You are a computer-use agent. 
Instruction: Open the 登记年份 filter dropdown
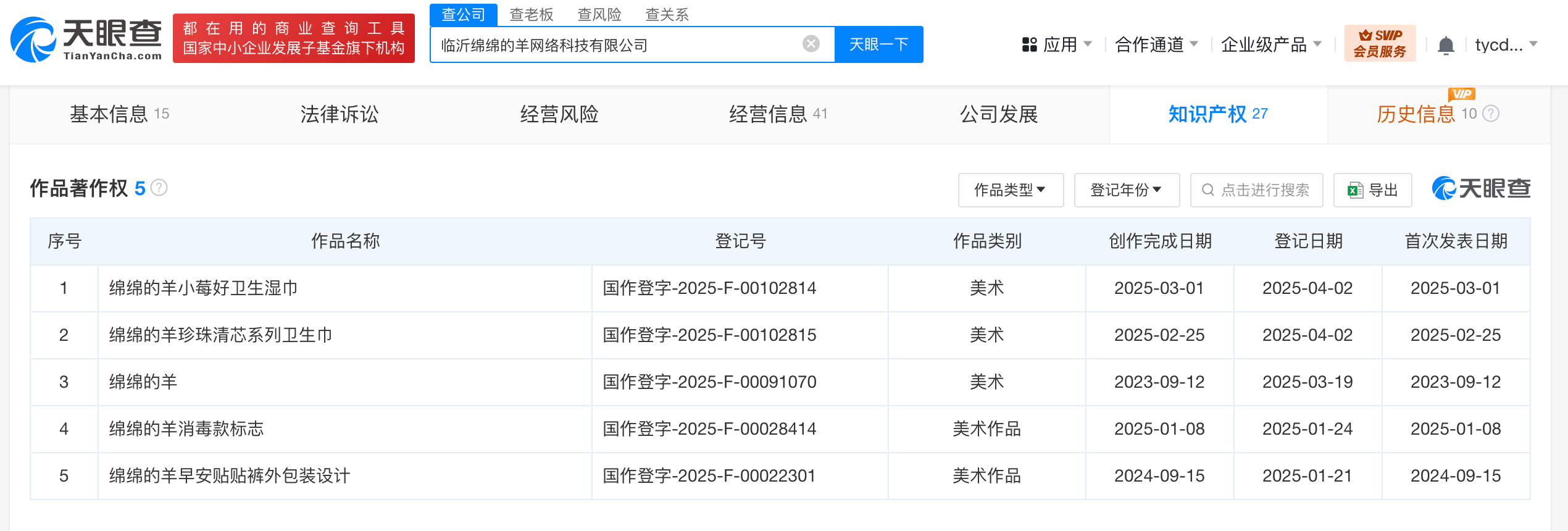pyautogui.click(x=1127, y=190)
